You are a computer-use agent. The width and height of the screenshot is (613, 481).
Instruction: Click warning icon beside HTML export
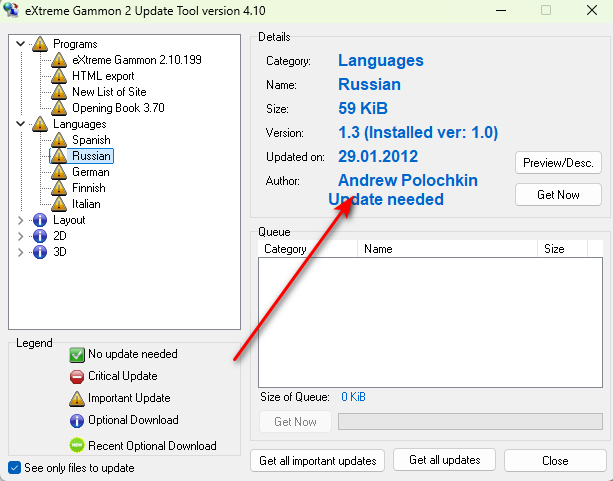(x=59, y=76)
